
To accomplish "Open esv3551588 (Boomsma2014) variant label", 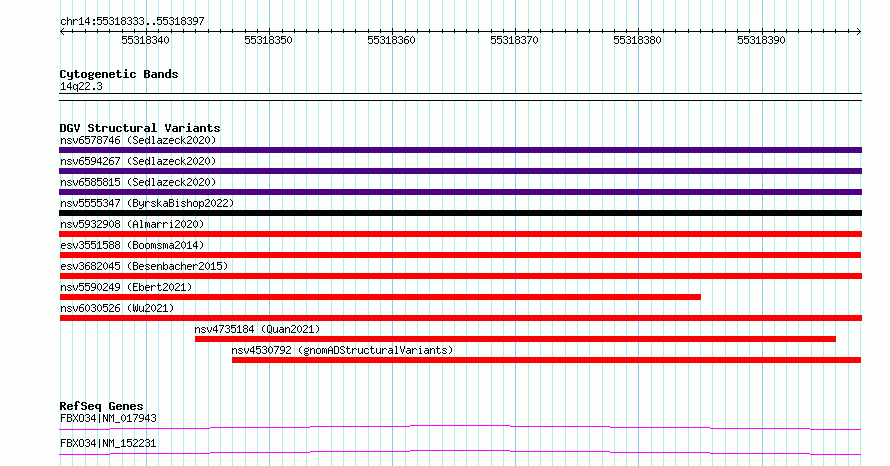I will point(132,245).
